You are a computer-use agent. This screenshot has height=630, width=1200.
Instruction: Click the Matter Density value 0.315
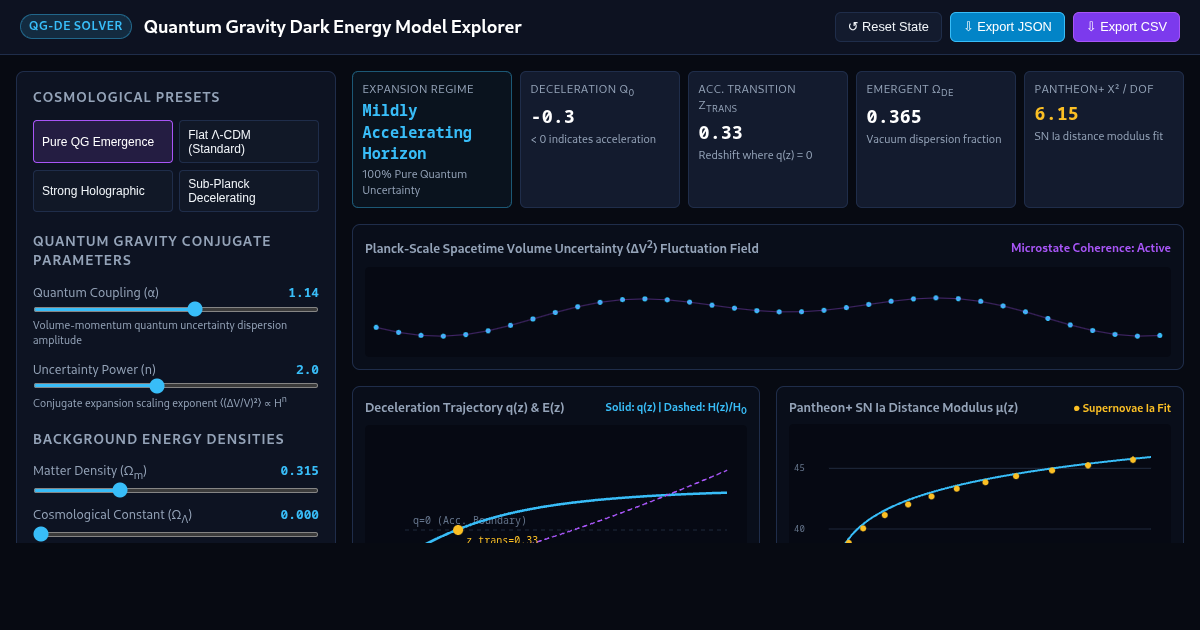tap(299, 471)
